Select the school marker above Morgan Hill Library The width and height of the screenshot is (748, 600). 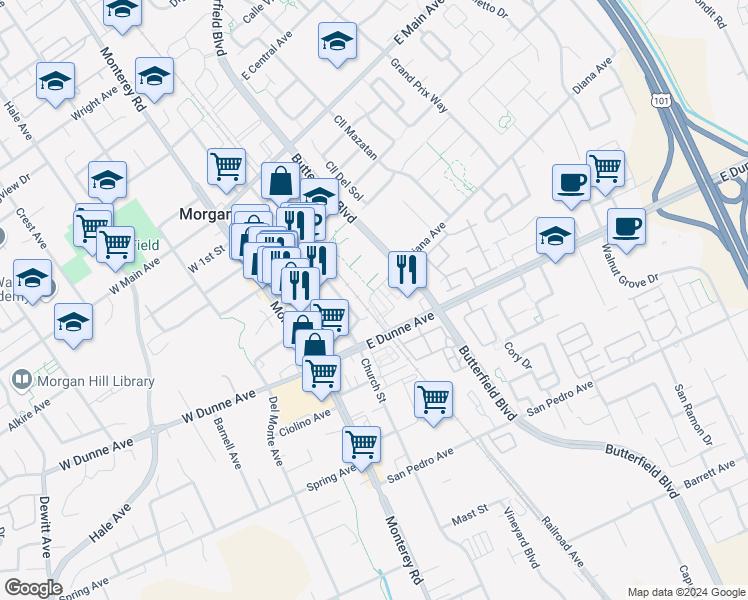(x=73, y=324)
